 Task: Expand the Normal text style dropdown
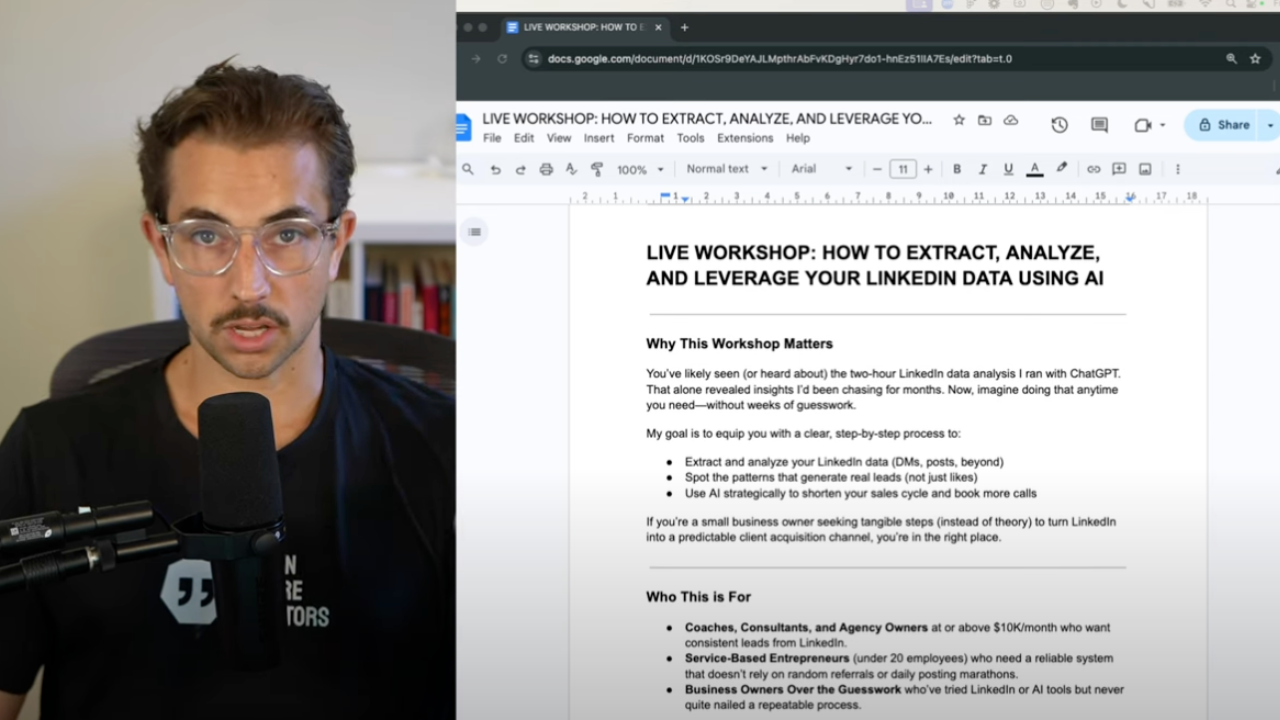point(727,169)
